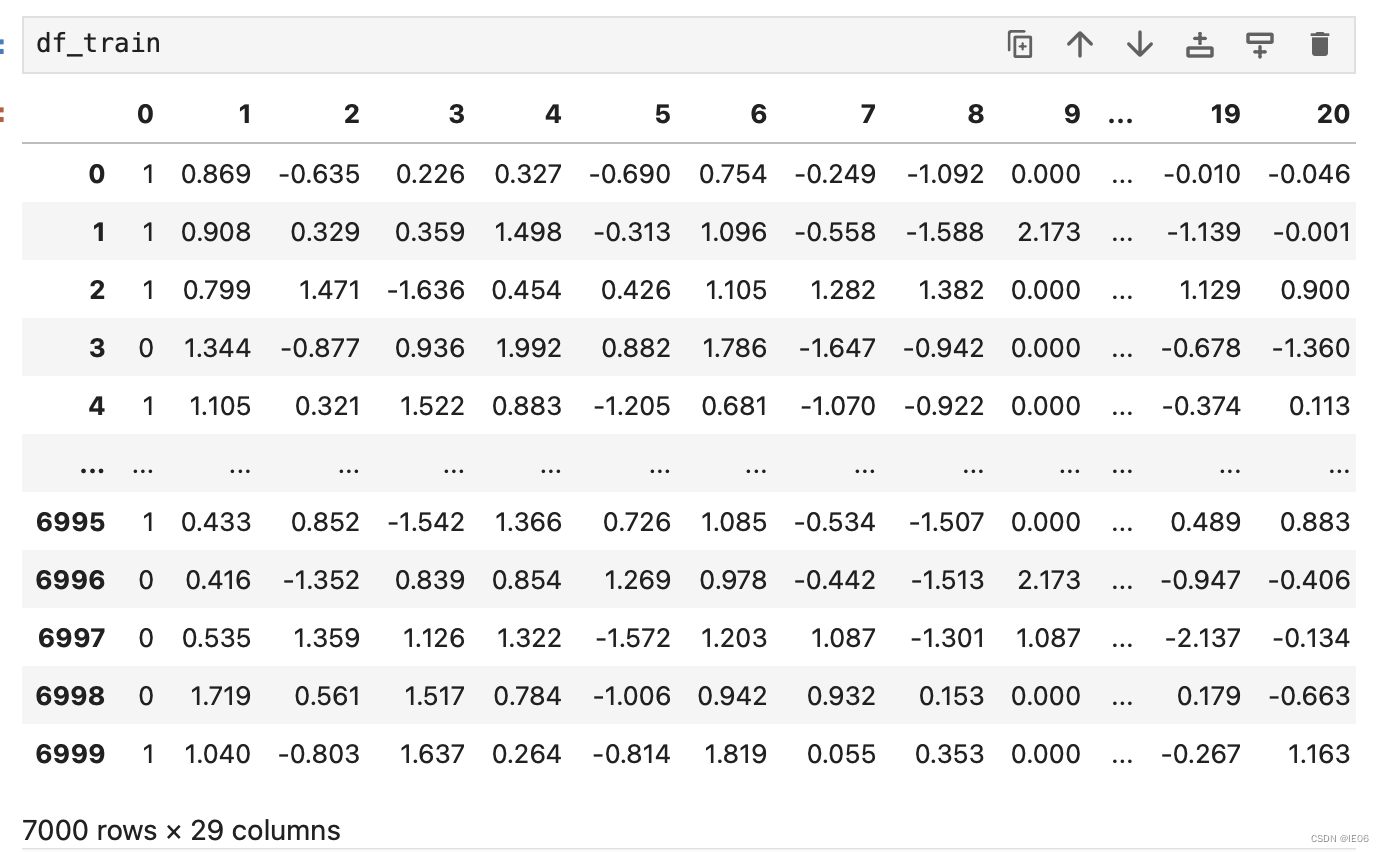The height and width of the screenshot is (852, 1384).
Task: Click the value -0.663
Action: pos(1309,696)
